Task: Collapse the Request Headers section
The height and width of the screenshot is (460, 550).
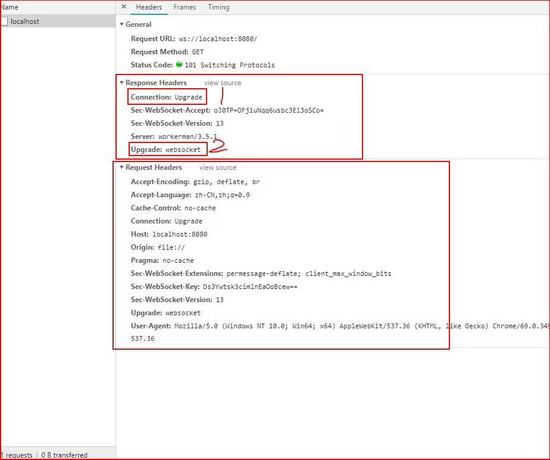Action: tap(122, 167)
